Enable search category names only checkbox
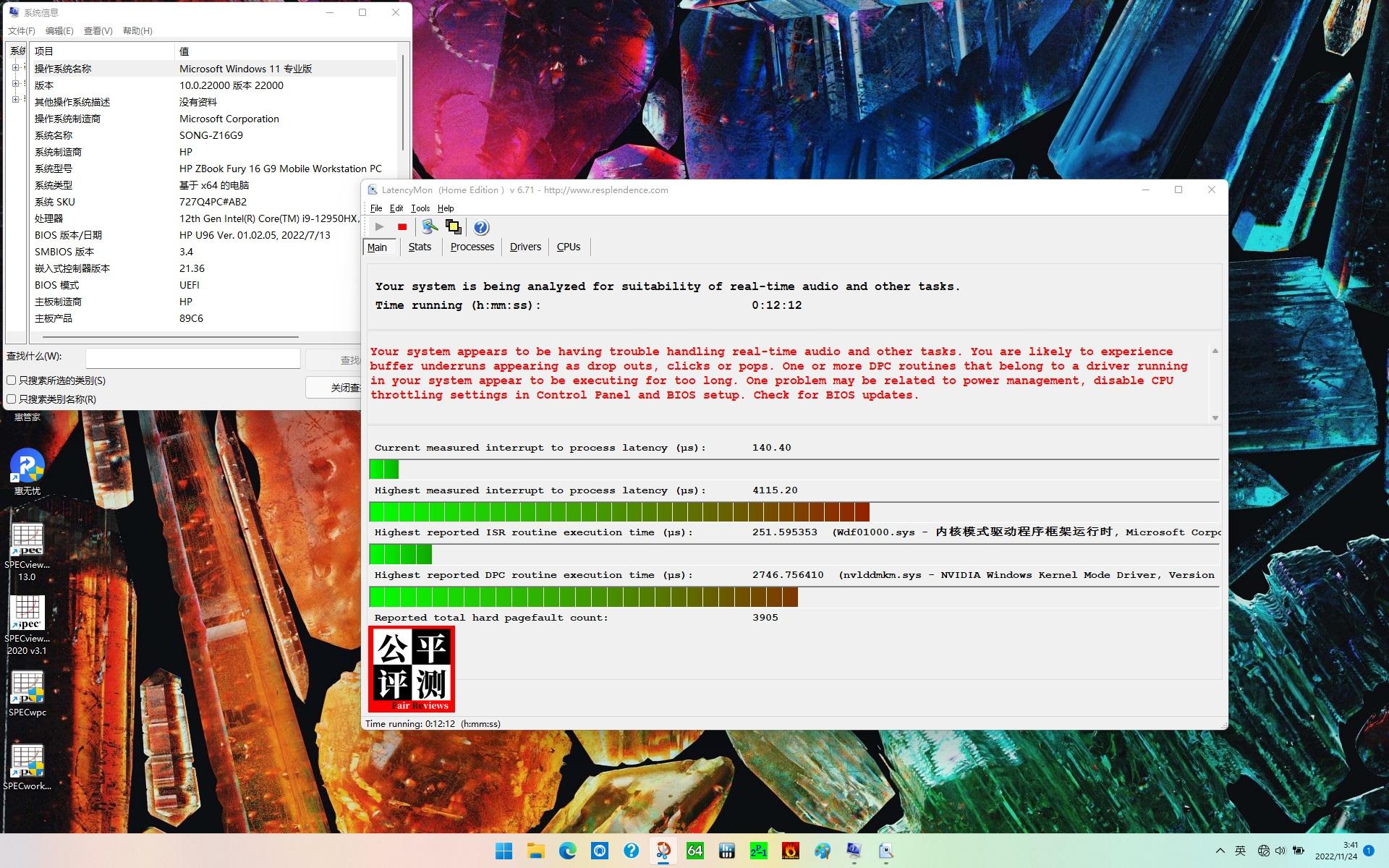1389x868 pixels. [x=12, y=399]
